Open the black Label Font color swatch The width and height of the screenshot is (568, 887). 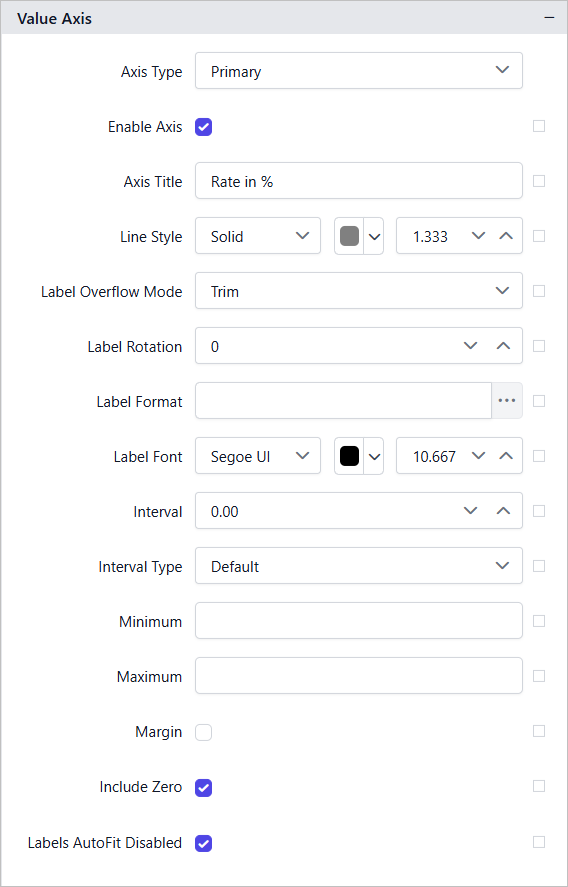pos(350,455)
